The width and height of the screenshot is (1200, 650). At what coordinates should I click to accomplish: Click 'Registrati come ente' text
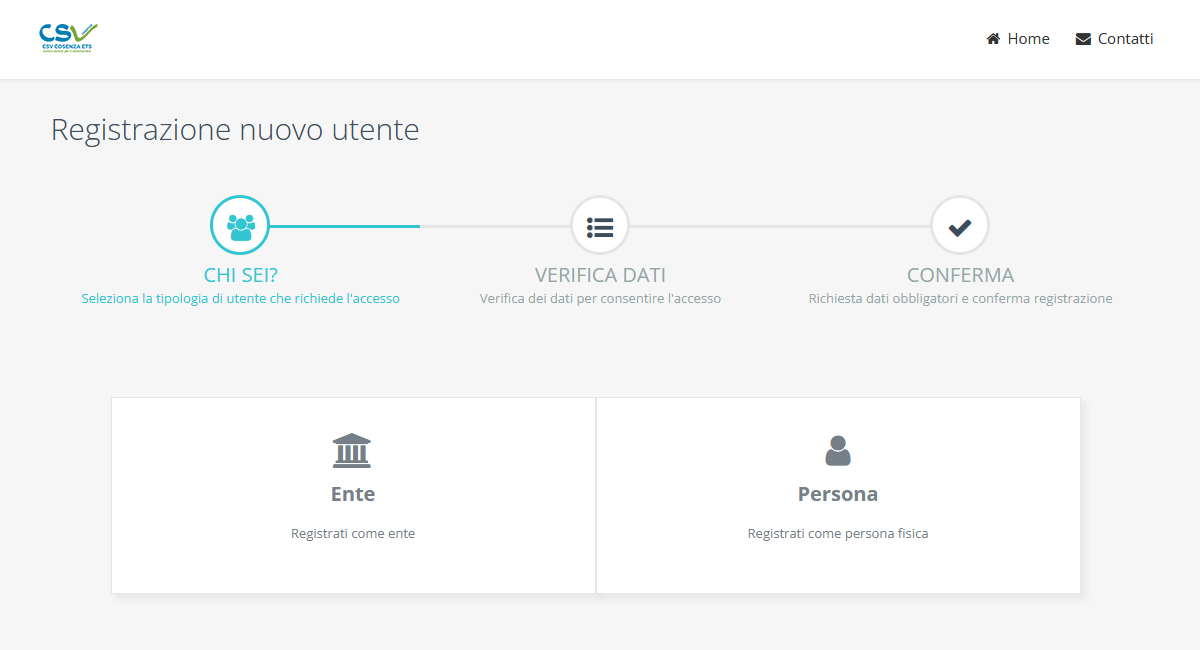point(353,534)
